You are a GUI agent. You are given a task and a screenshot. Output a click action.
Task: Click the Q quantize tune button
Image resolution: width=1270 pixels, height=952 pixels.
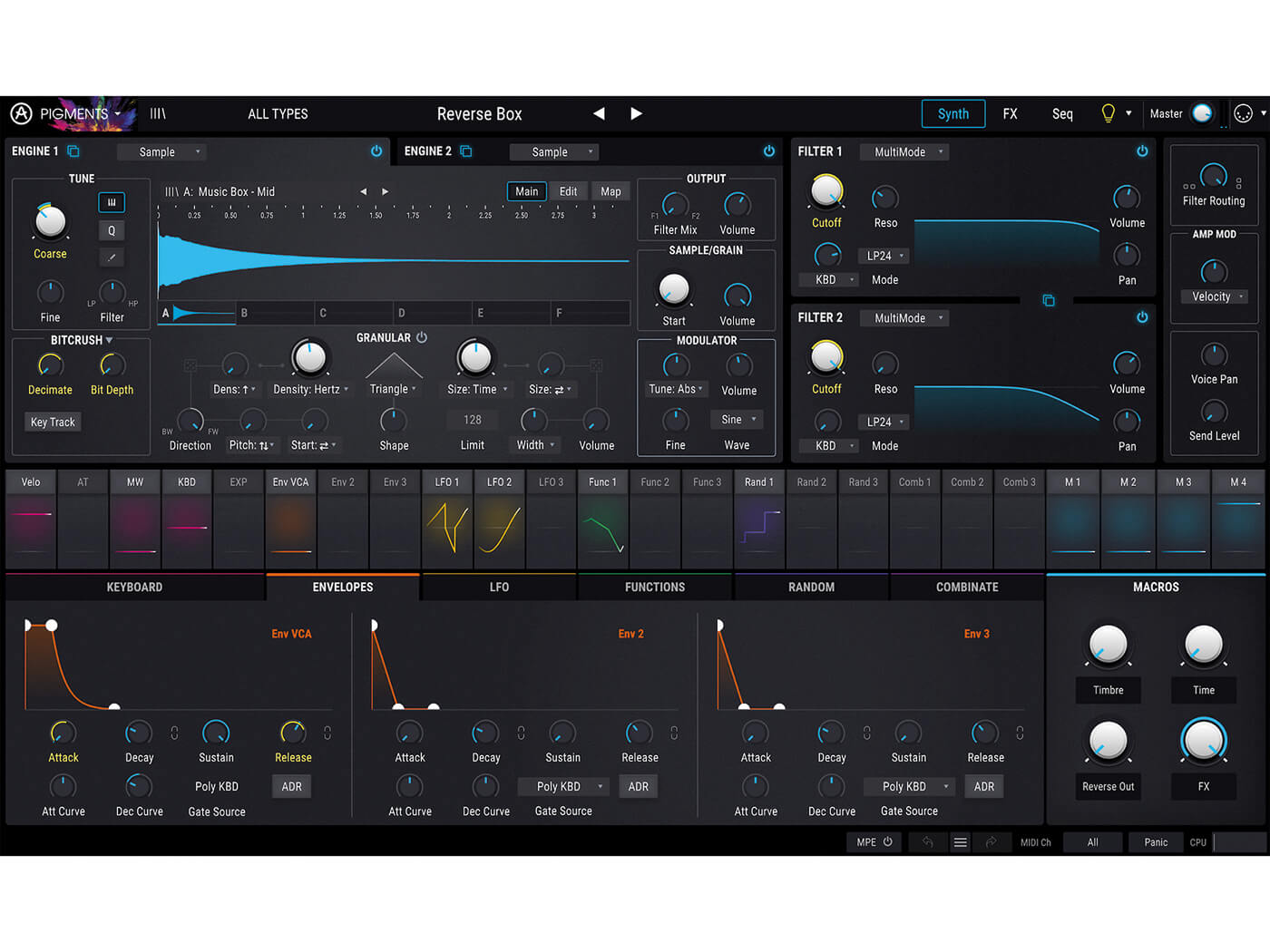[x=112, y=230]
